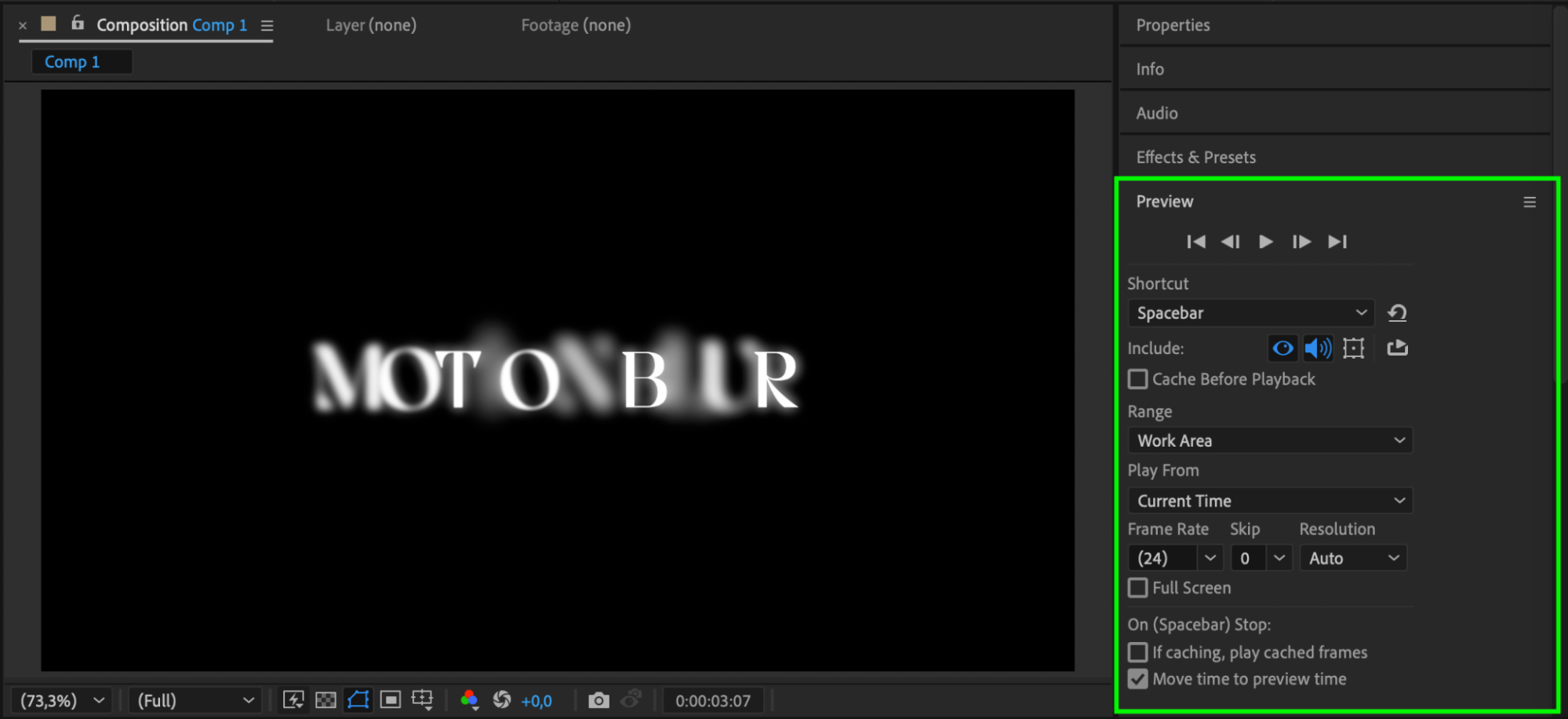Open the Frame Rate dropdown (24)

[x=1175, y=558]
